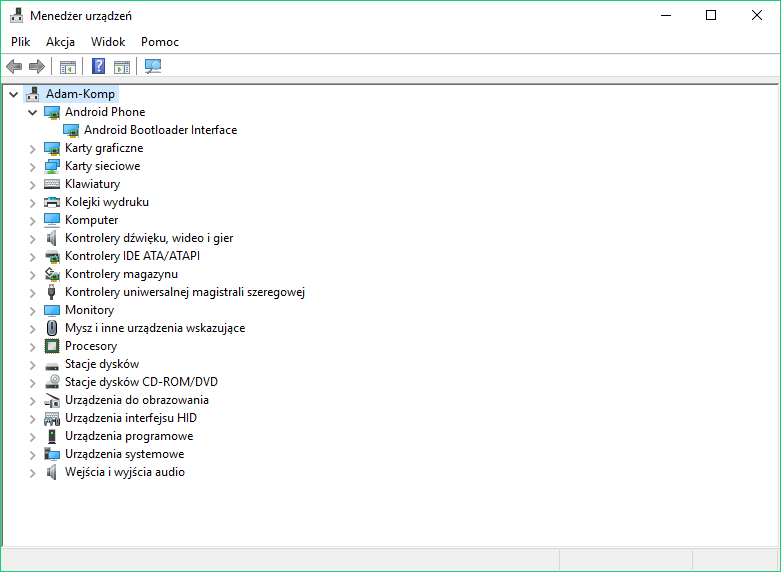Click the blue Help question mark toolbar icon
Viewport: 781px width, 572px height.
(x=98, y=67)
